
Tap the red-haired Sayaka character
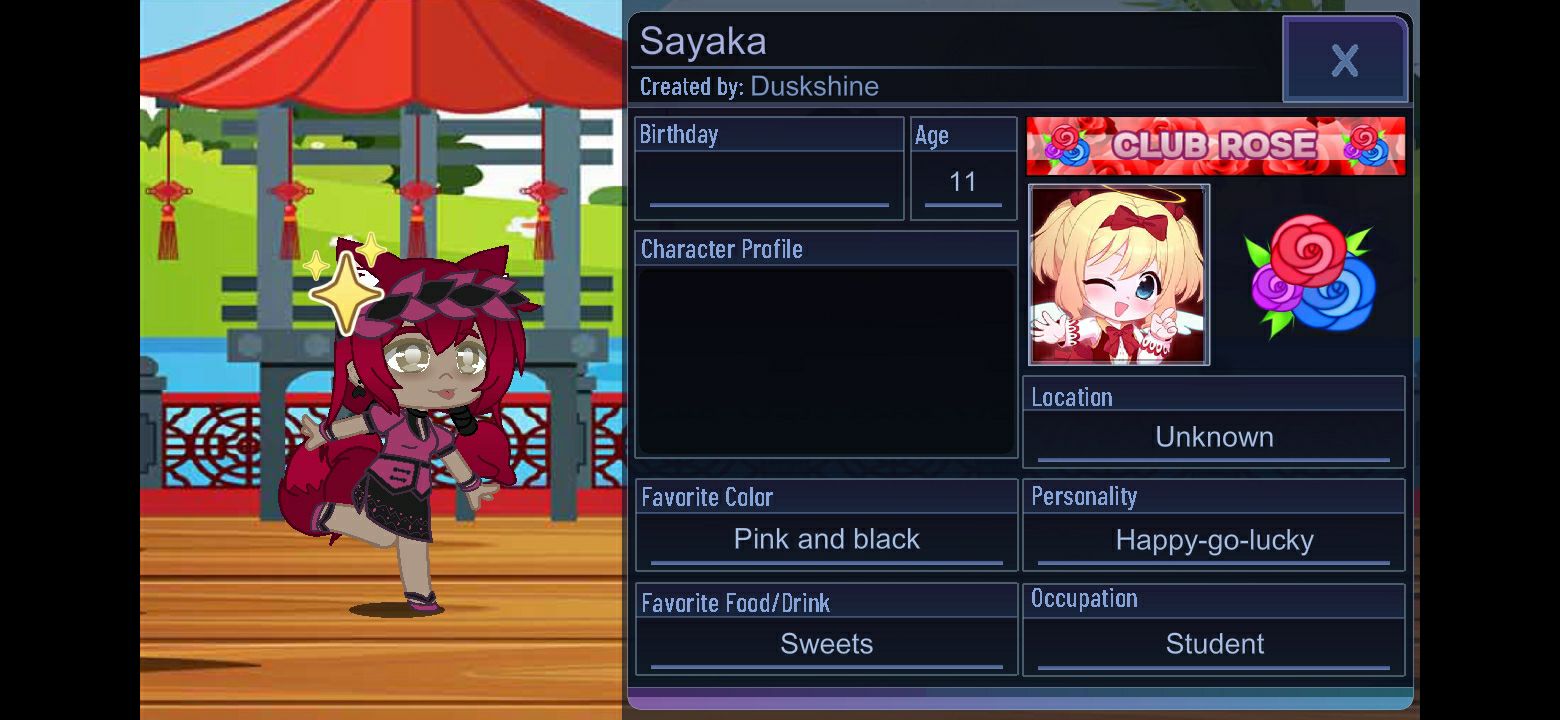click(x=410, y=430)
